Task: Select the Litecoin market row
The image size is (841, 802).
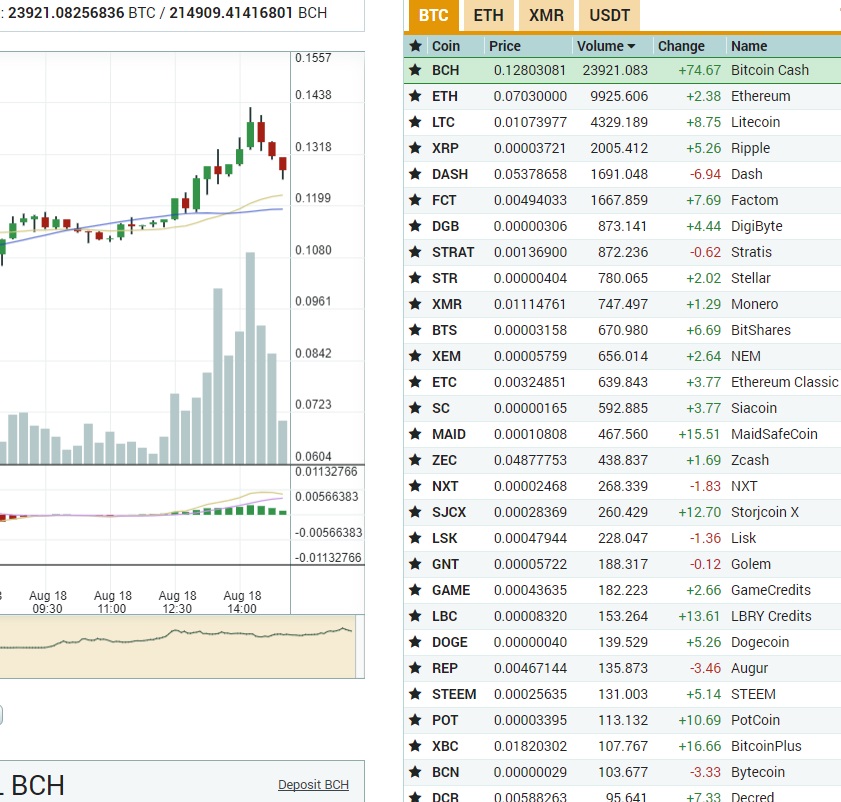Action: click(x=622, y=122)
